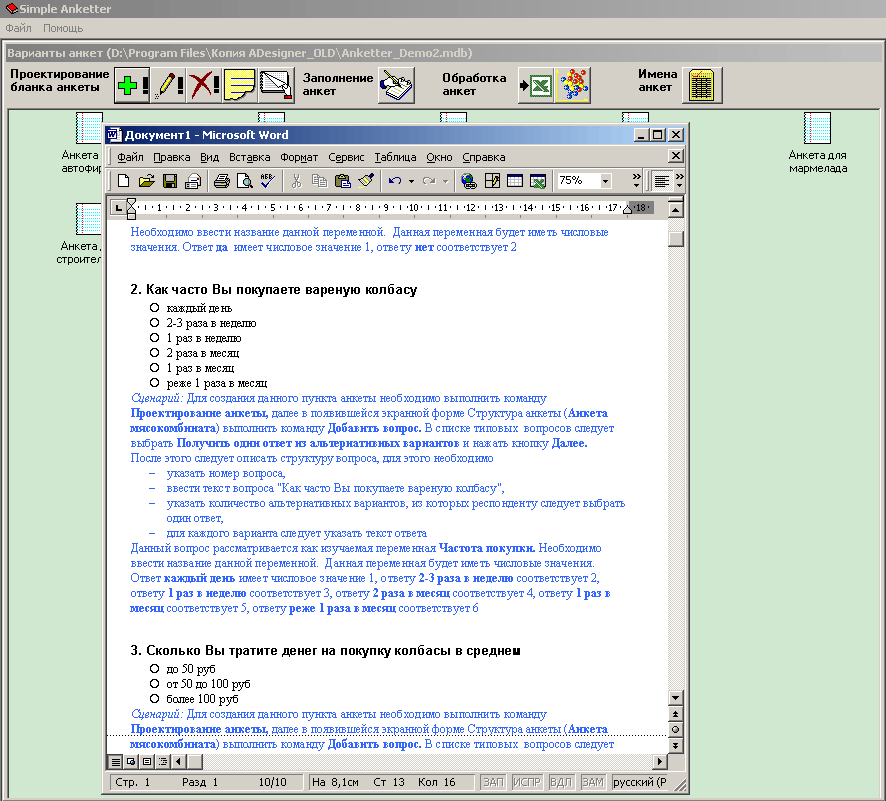Click the pencil edit questionnaire icon
The height and width of the screenshot is (801, 886).
pos(168,85)
